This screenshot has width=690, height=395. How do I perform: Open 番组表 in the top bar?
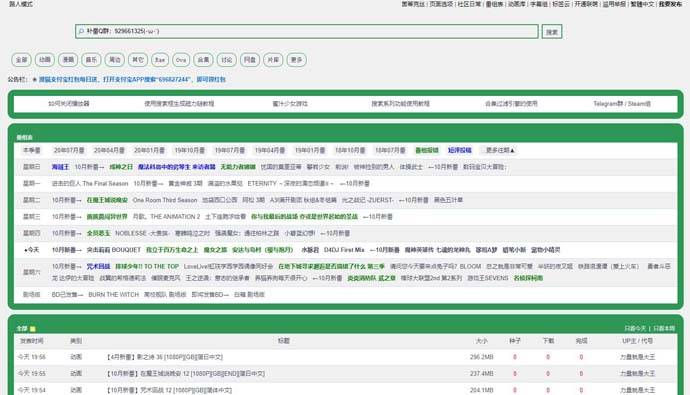pos(494,4)
